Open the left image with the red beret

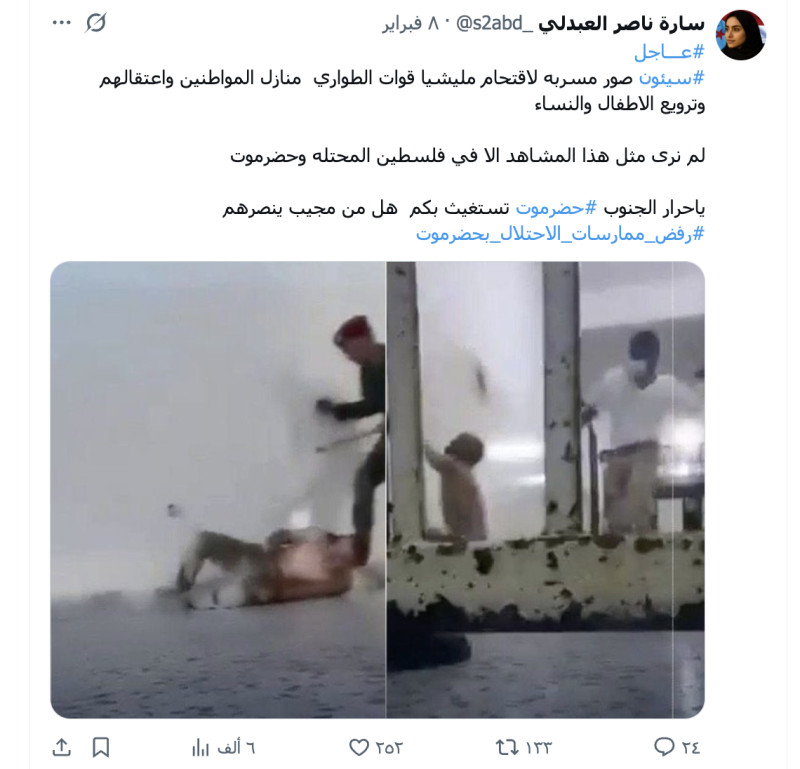[218, 490]
